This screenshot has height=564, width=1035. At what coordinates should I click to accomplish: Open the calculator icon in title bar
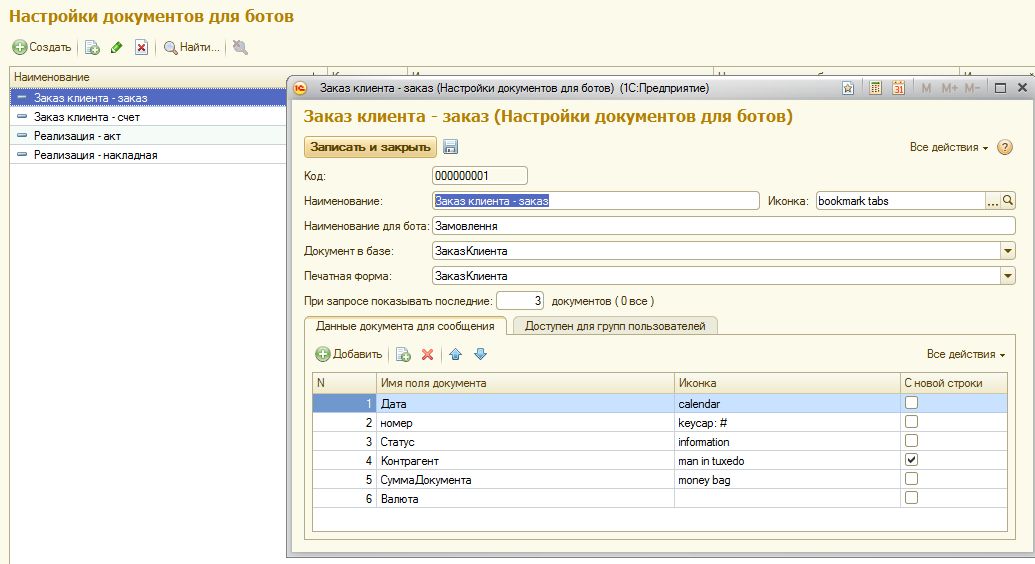pyautogui.click(x=875, y=88)
